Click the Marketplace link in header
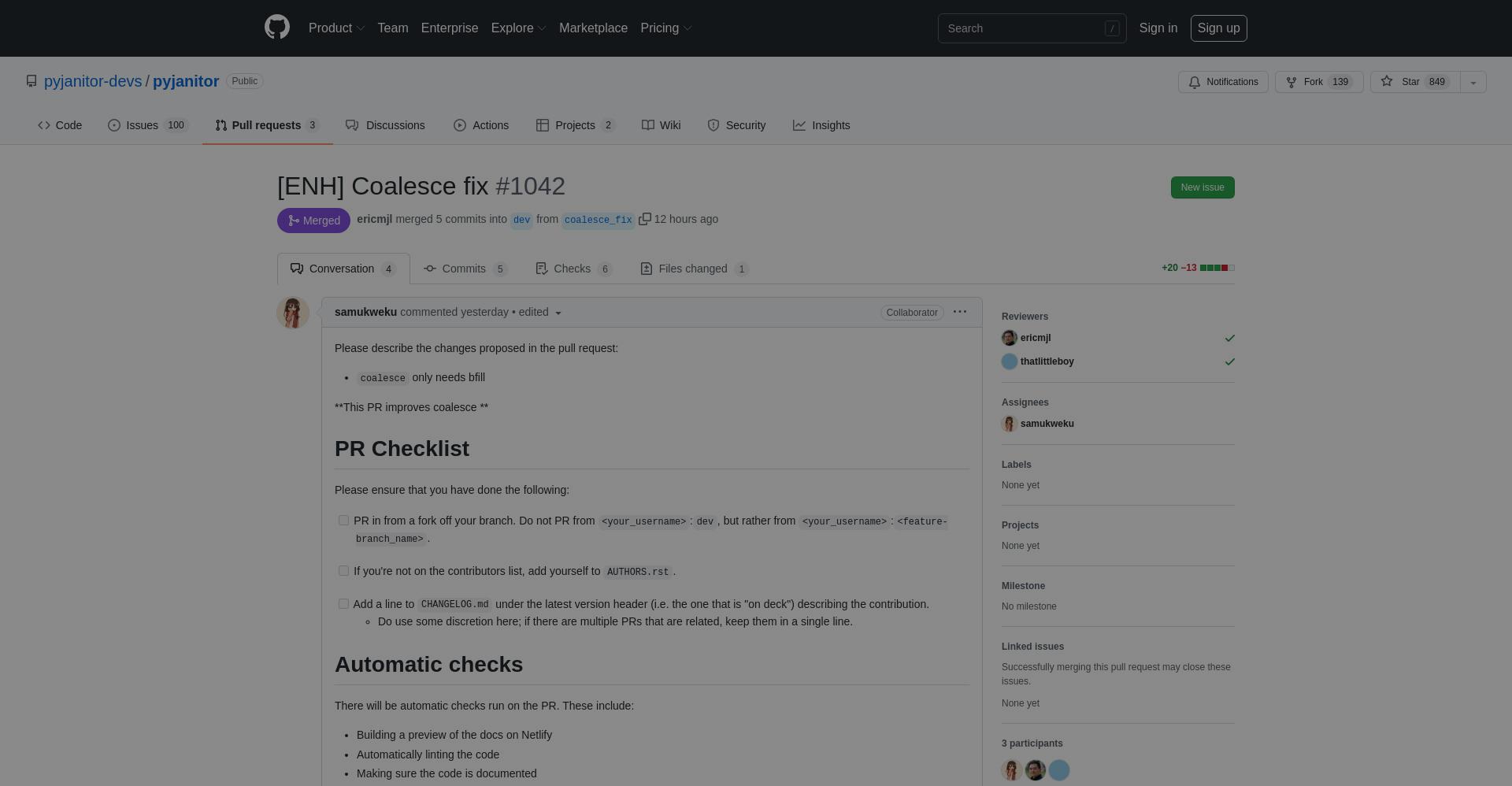The height and width of the screenshot is (786, 1512). pyautogui.click(x=593, y=28)
